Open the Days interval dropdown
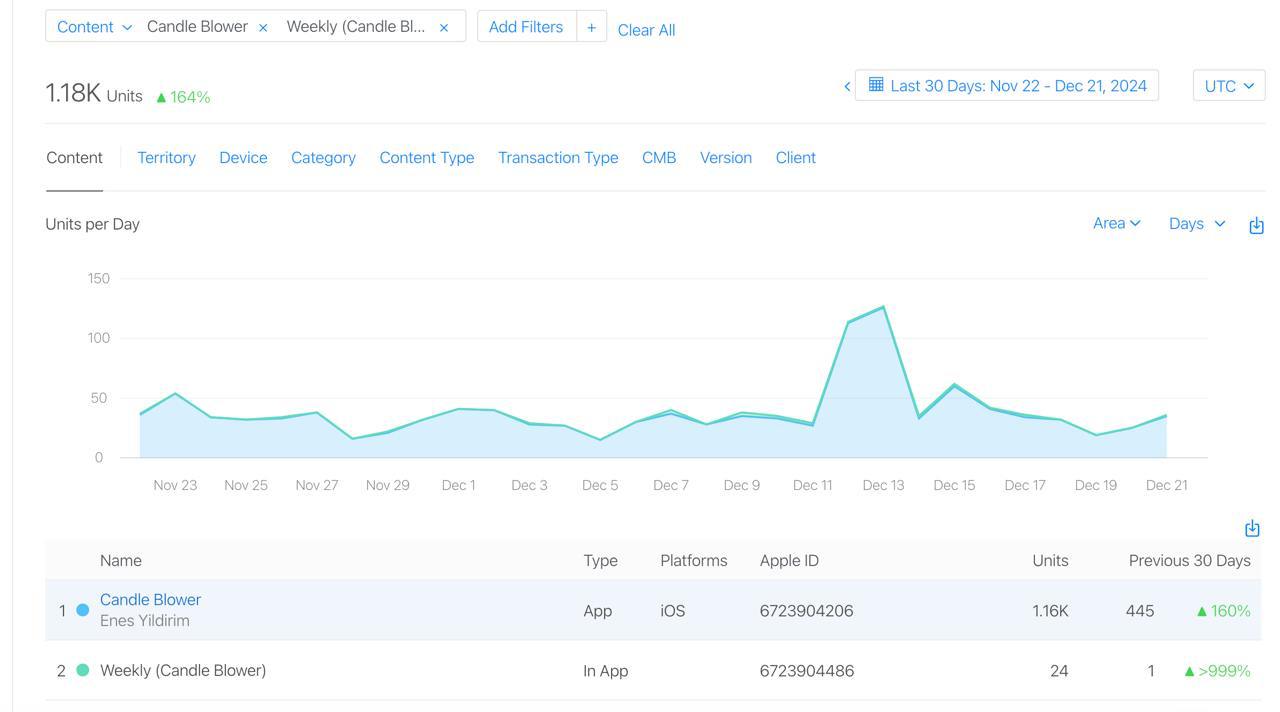The width and height of the screenshot is (1280, 712). click(x=1196, y=223)
